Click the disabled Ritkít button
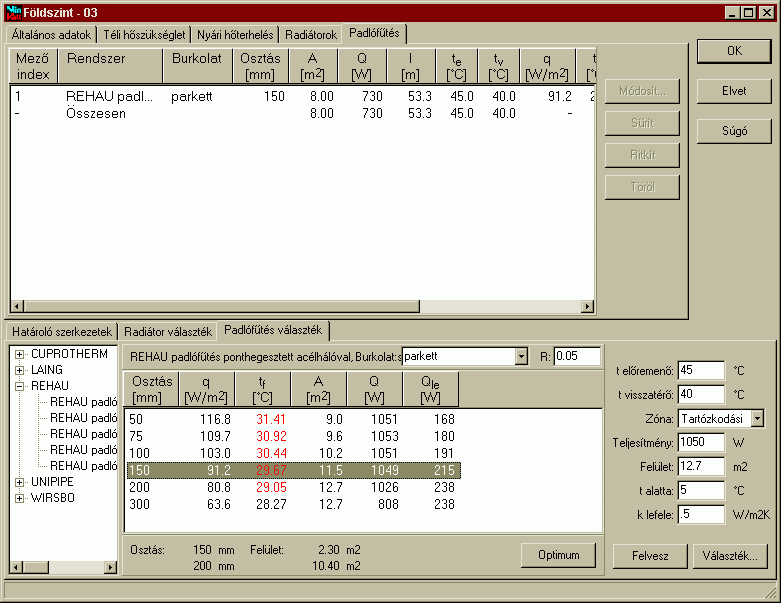781x603 pixels. [x=642, y=155]
